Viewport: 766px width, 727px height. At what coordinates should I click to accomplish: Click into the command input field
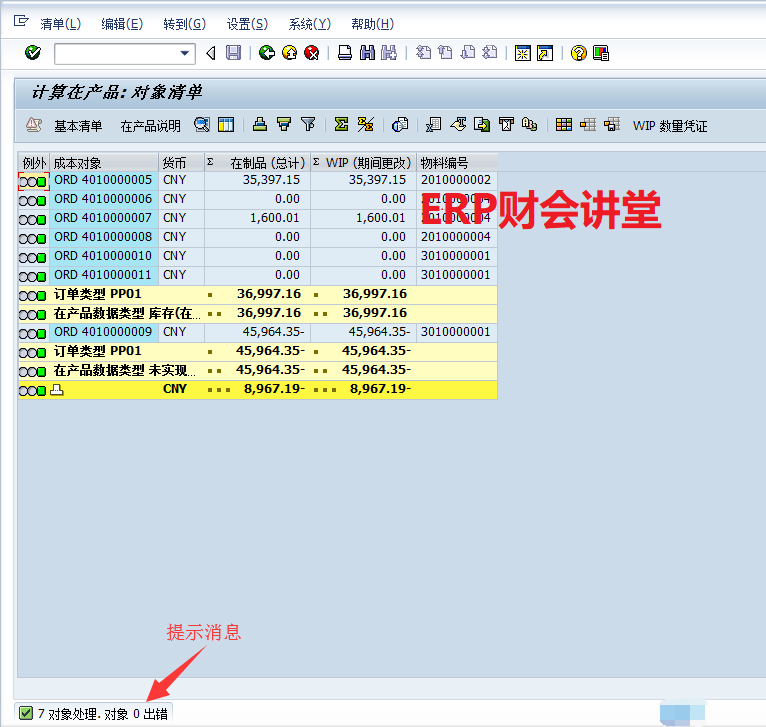click(x=115, y=54)
